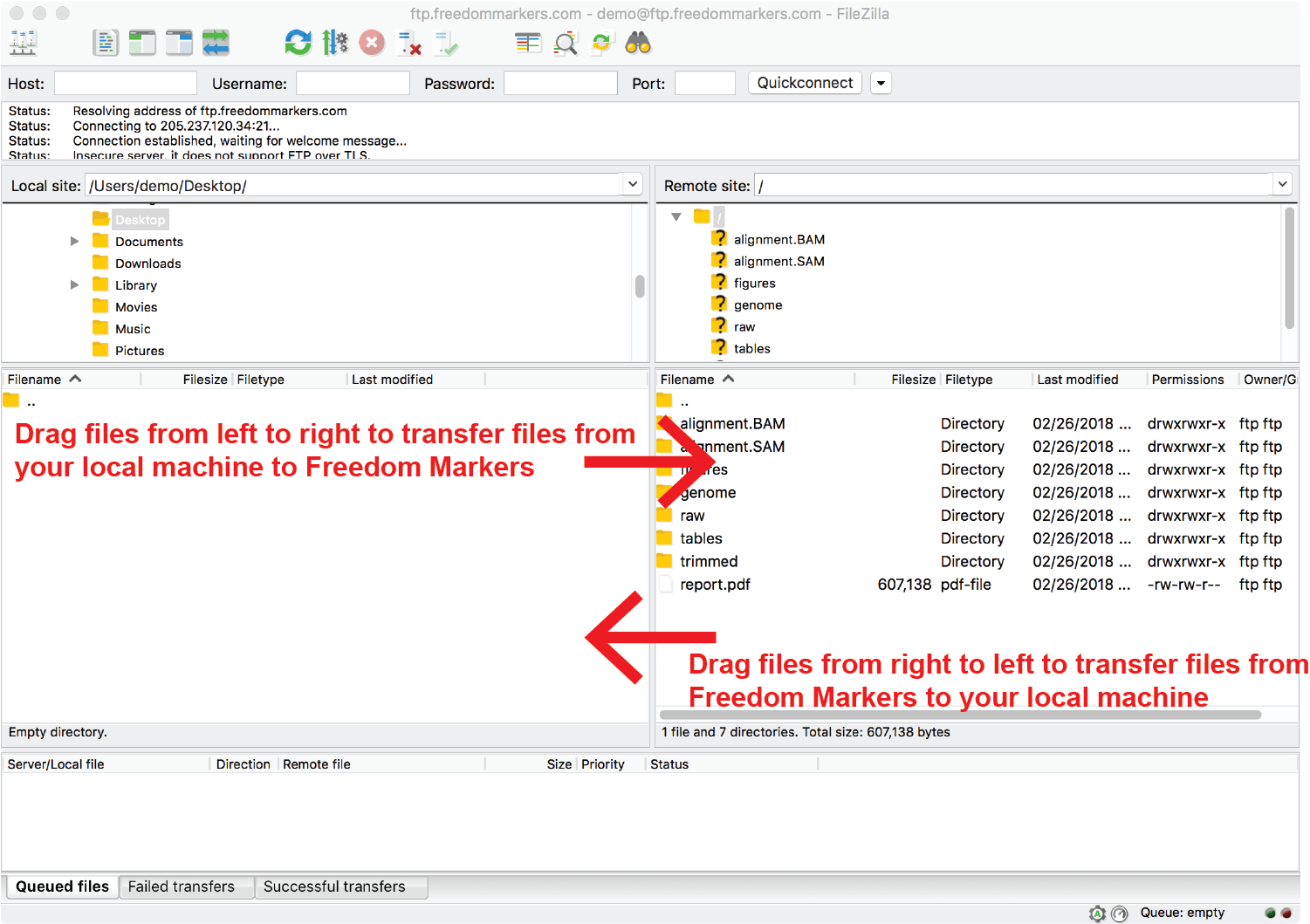This screenshot has width=1310, height=924.
Task: Sort local files by Last modified header
Action: pos(415,380)
